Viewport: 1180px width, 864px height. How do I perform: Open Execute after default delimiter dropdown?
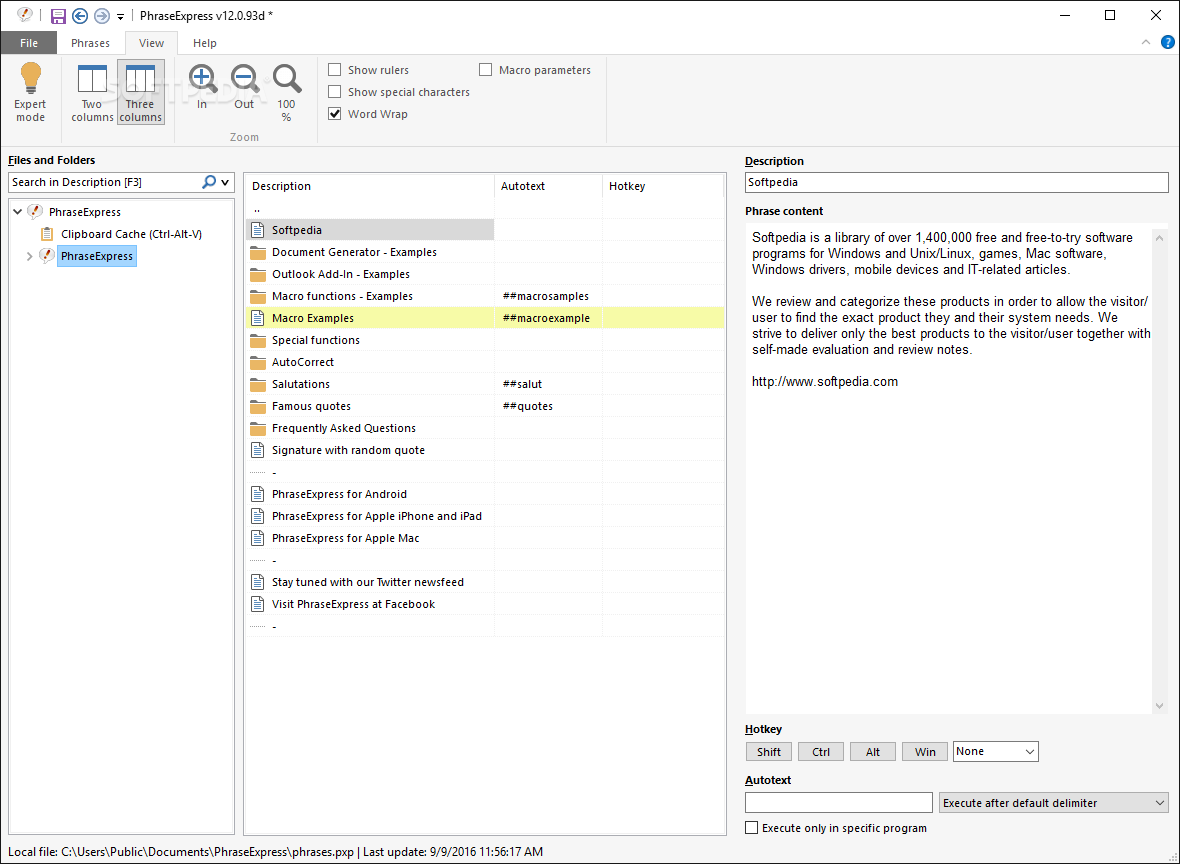1054,803
